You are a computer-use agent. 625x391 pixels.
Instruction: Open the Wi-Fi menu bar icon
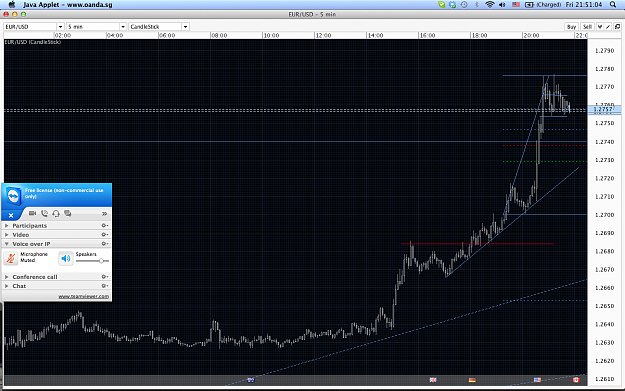[489, 5]
